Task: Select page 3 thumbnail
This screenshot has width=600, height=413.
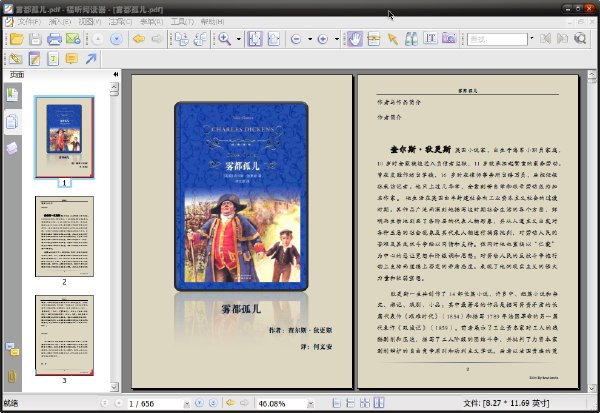Action: (64, 335)
